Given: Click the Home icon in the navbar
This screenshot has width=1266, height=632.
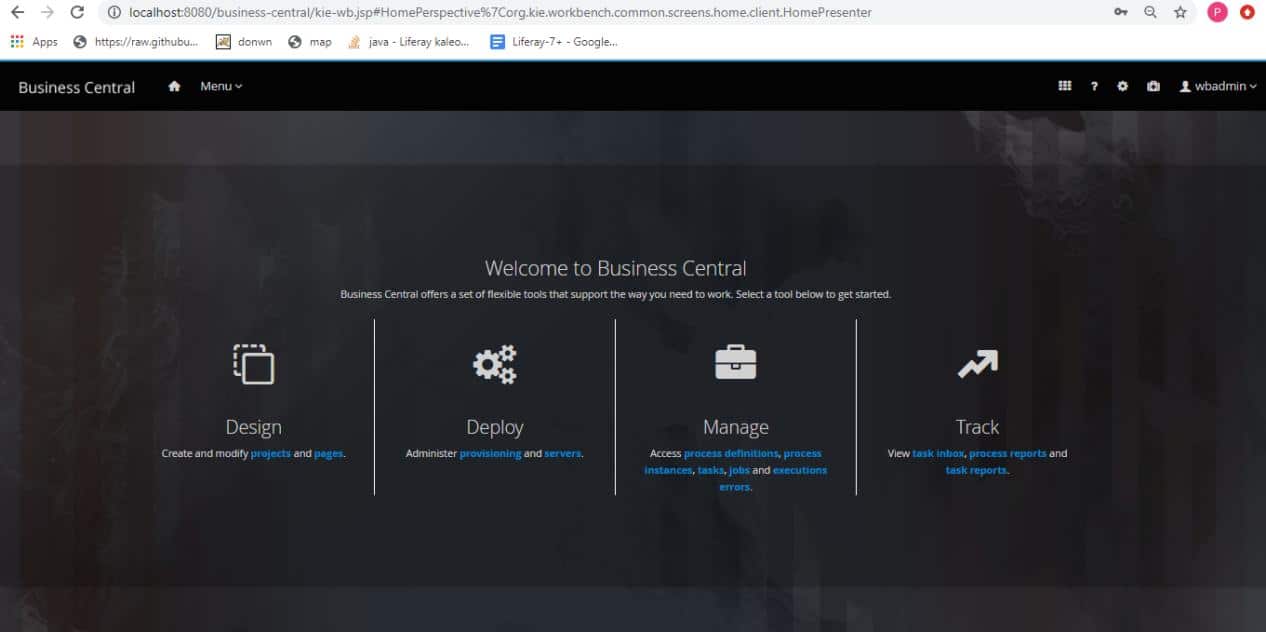Looking at the screenshot, I should (174, 86).
